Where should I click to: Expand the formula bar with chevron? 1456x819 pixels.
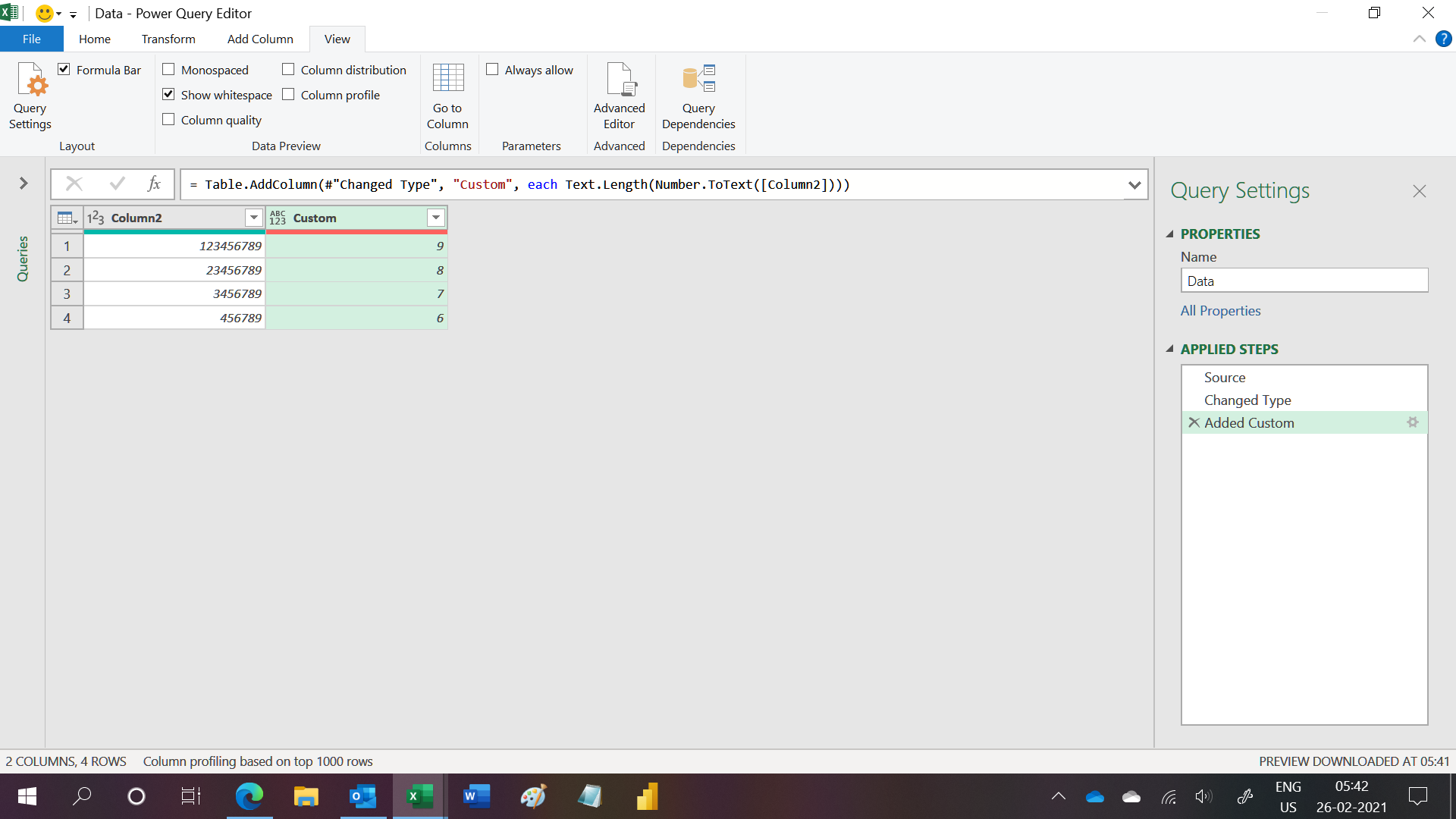pos(1134,184)
